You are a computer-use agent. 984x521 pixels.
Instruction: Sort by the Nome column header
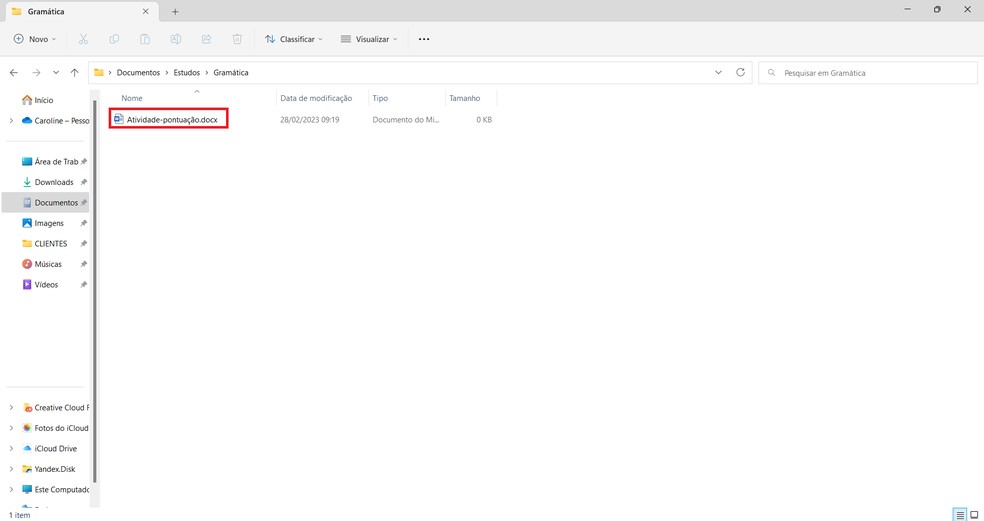pos(132,99)
